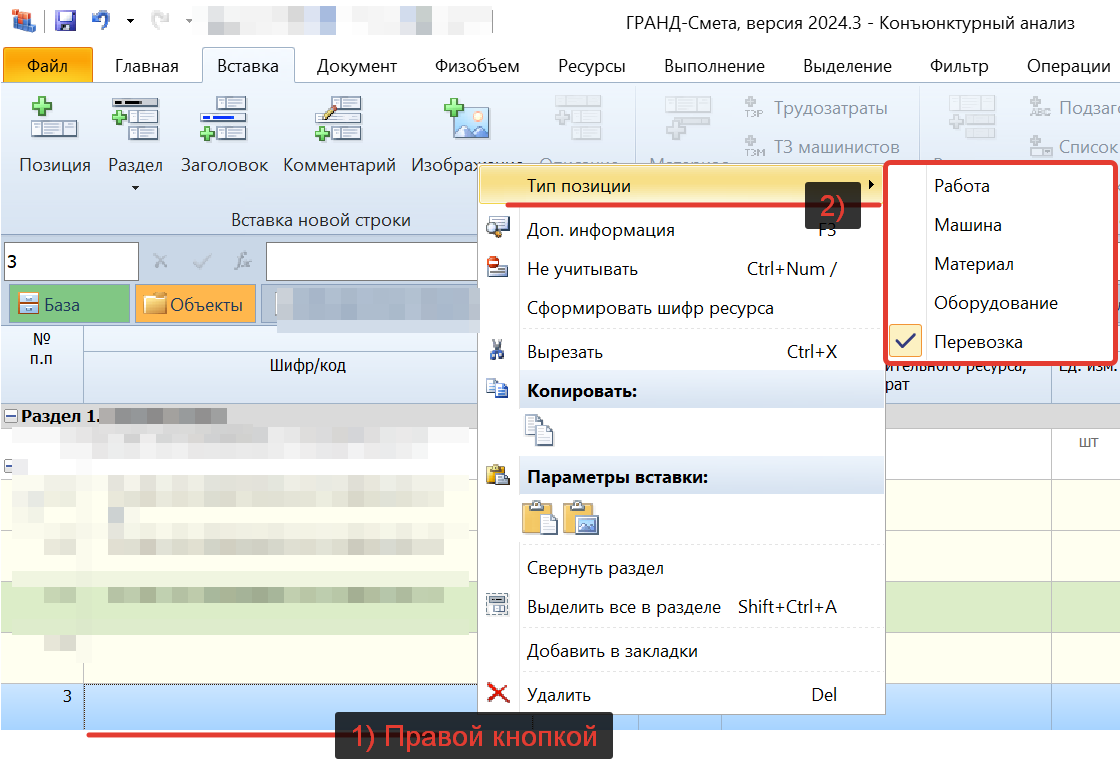Click the Save icon in quick access toolbar
Screen dimensions: 1120x759
point(65,21)
